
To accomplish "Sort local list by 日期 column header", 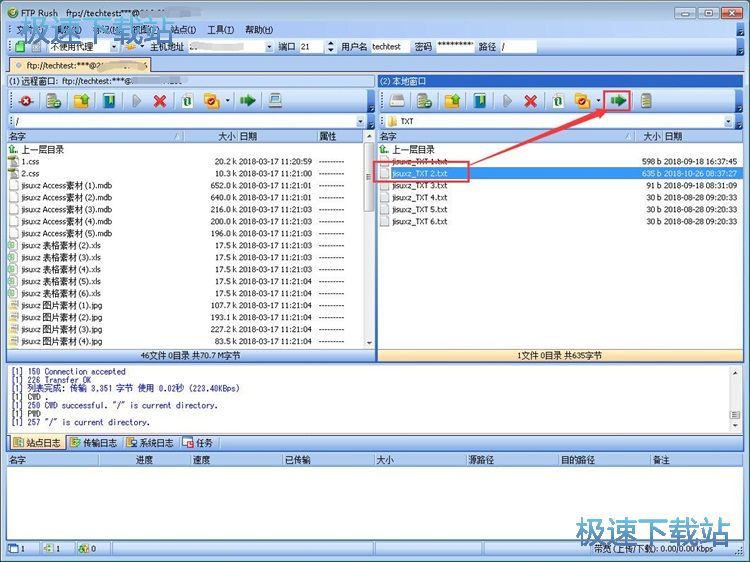I will tap(701, 136).
